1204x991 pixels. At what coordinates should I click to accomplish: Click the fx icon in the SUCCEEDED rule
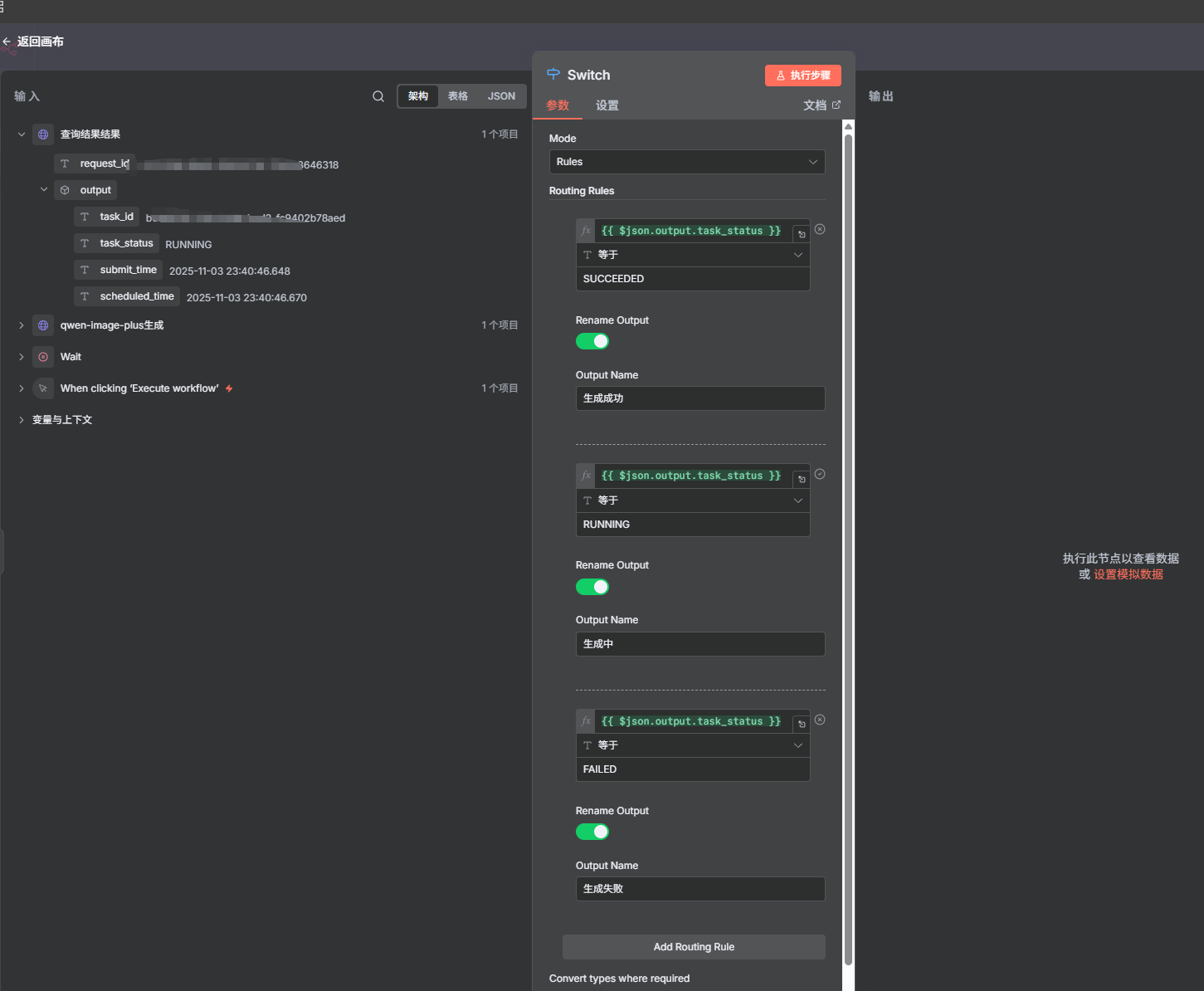pos(587,230)
